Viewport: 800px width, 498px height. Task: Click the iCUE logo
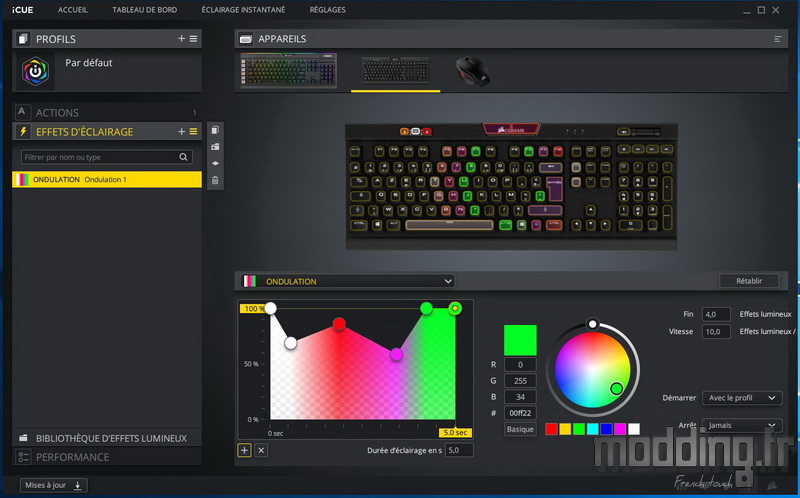coord(22,10)
